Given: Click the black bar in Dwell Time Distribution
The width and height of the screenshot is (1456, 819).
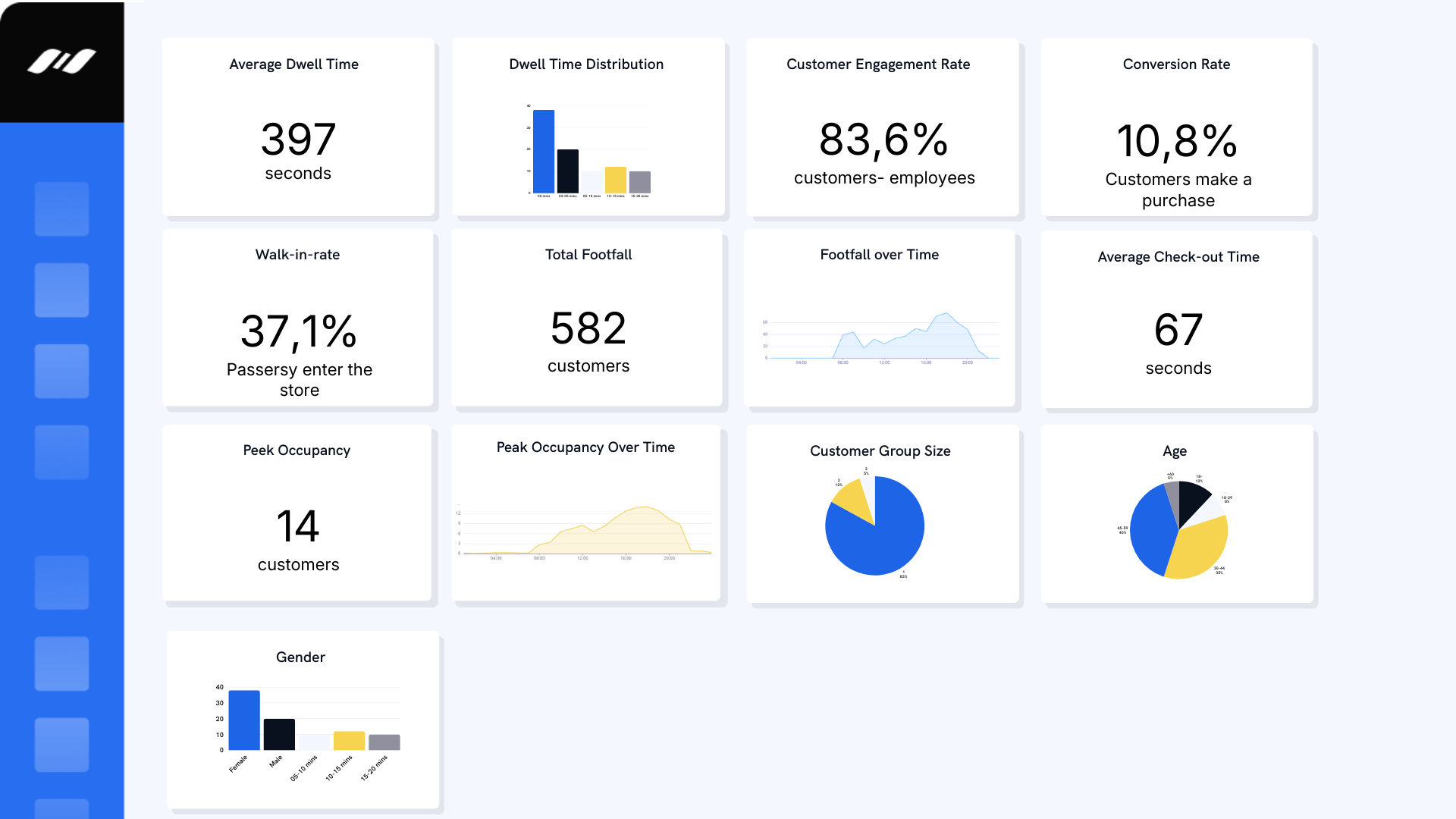Looking at the screenshot, I should 568,171.
